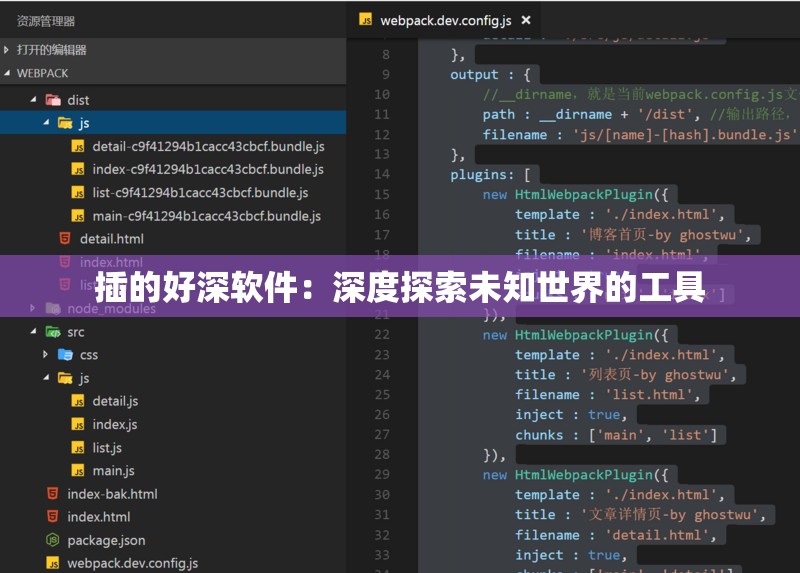Close the webpack.dev.config.js tab
The height and width of the screenshot is (573, 800).
pyautogui.click(x=526, y=20)
